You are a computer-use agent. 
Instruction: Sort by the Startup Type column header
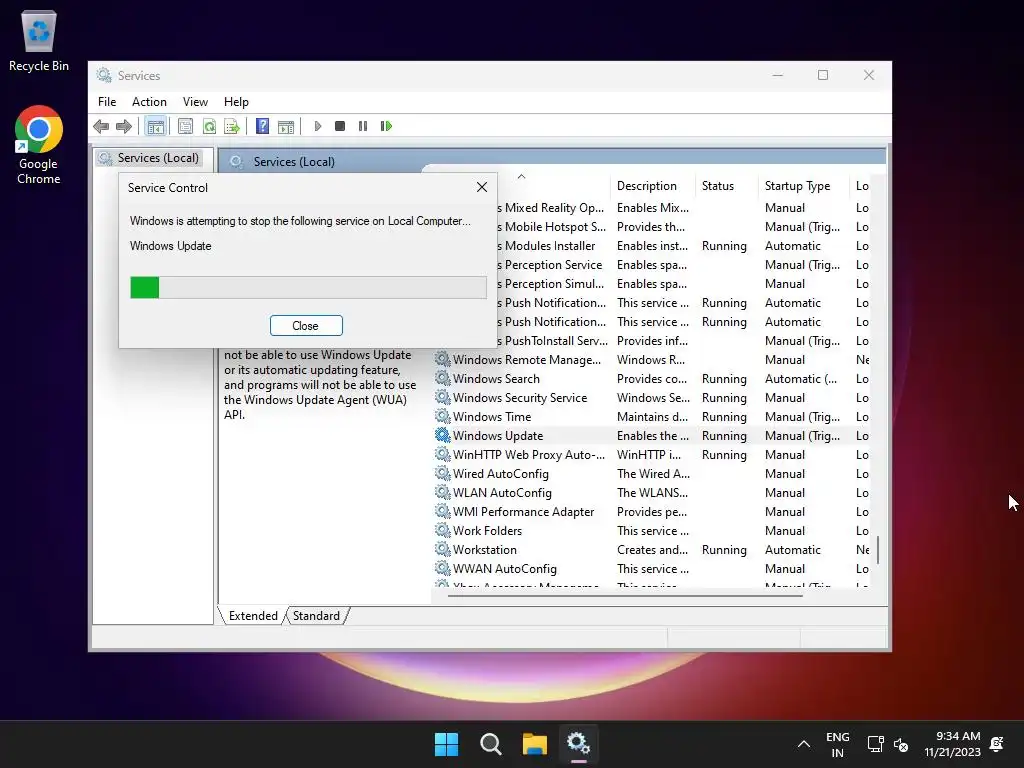pyautogui.click(x=797, y=186)
